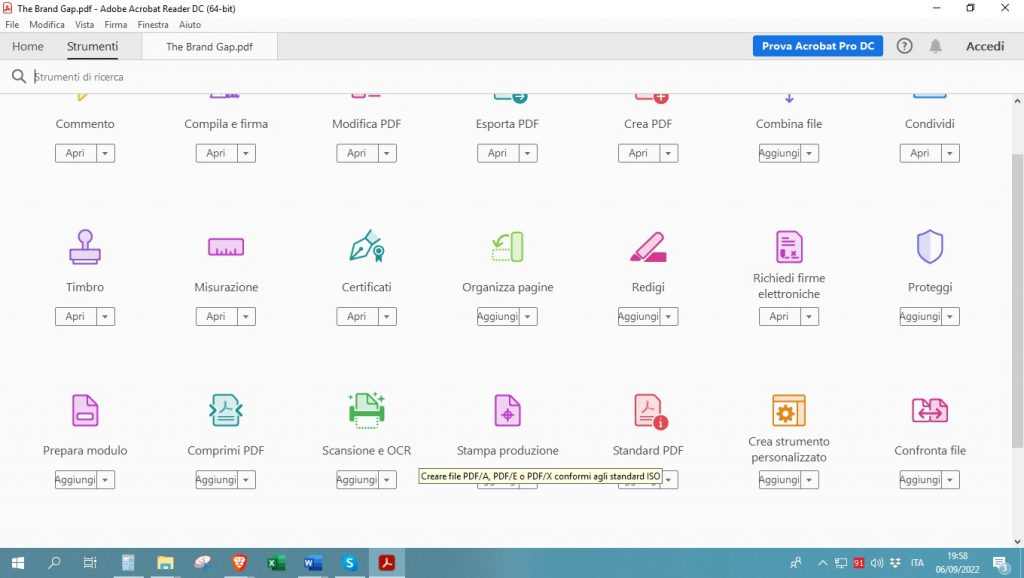Screen dimensions: 1024x578
Task: Select the Misurazione ruler icon
Action: 226,247
